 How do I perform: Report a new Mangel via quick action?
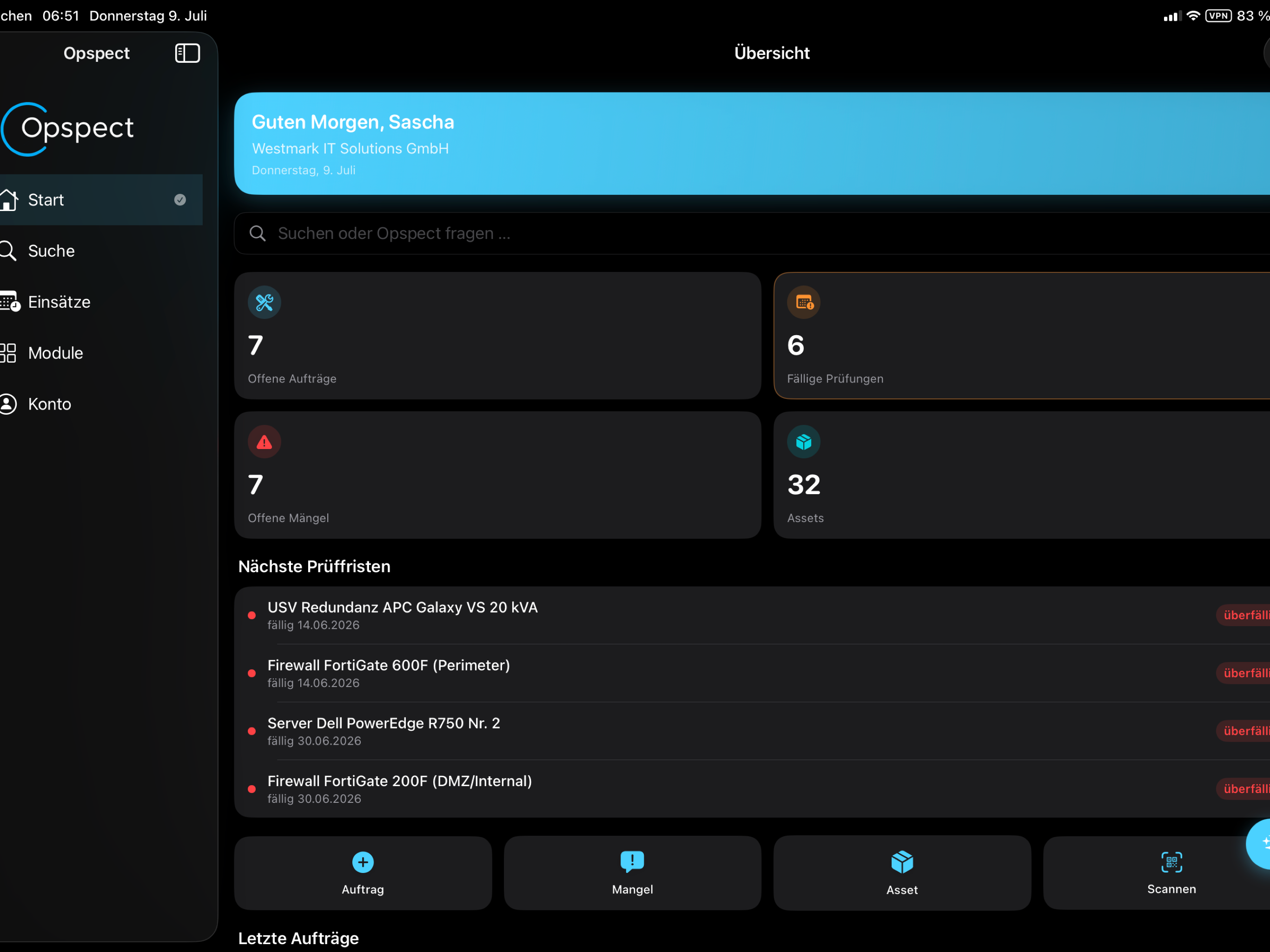(x=633, y=873)
